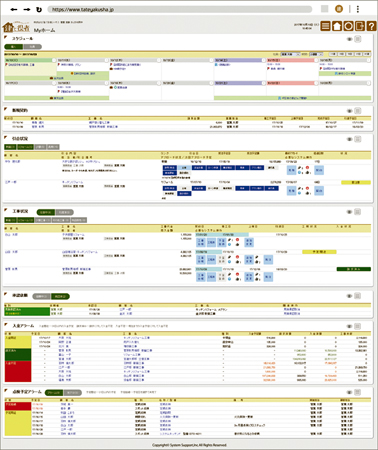This screenshot has width=378, height=450.
Task: Click the square panel icon in 点検予定アラーム section
Action: (x=358, y=392)
